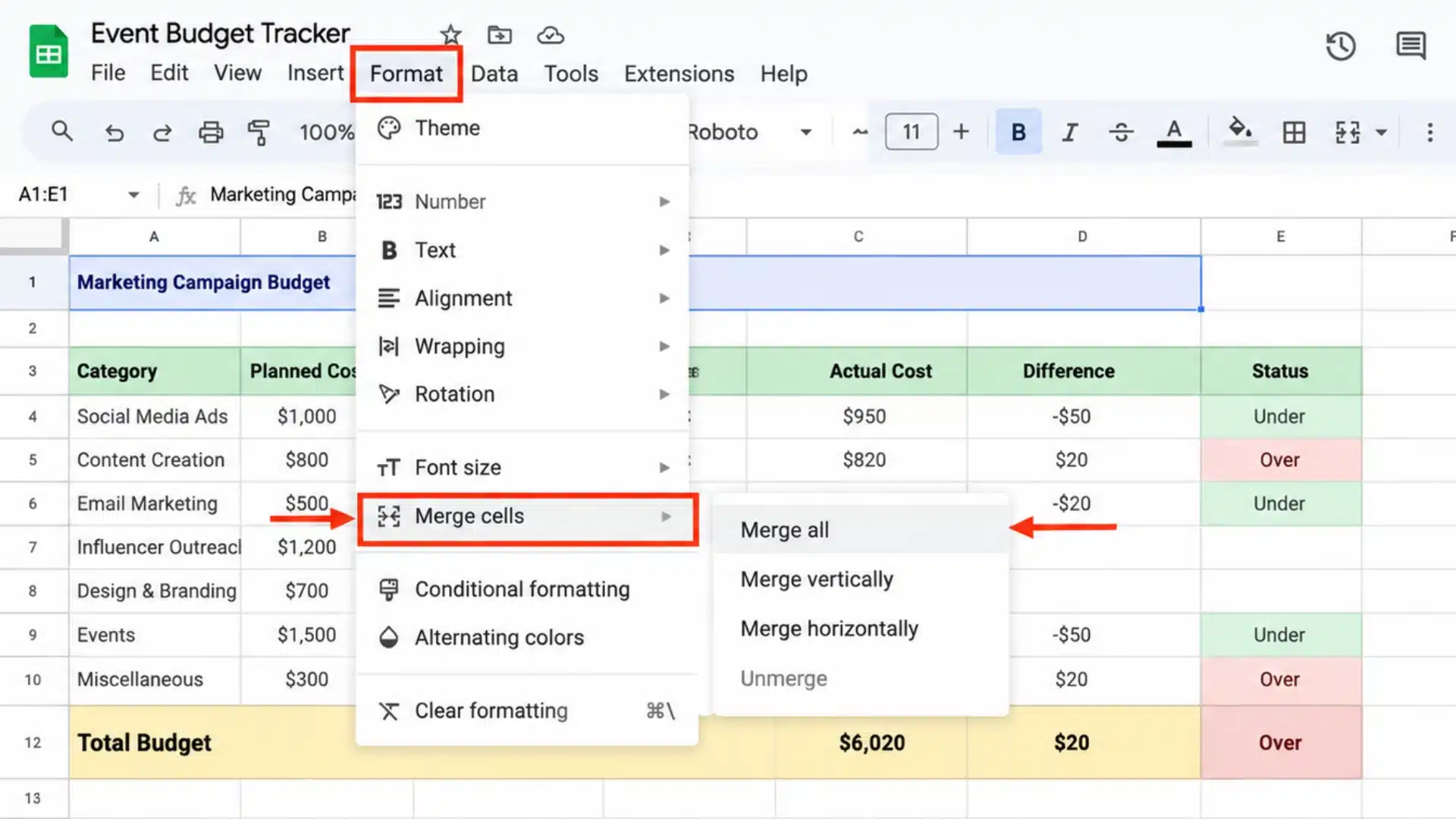Expand the Text submenu
The image size is (1456, 819).
pyautogui.click(x=522, y=250)
